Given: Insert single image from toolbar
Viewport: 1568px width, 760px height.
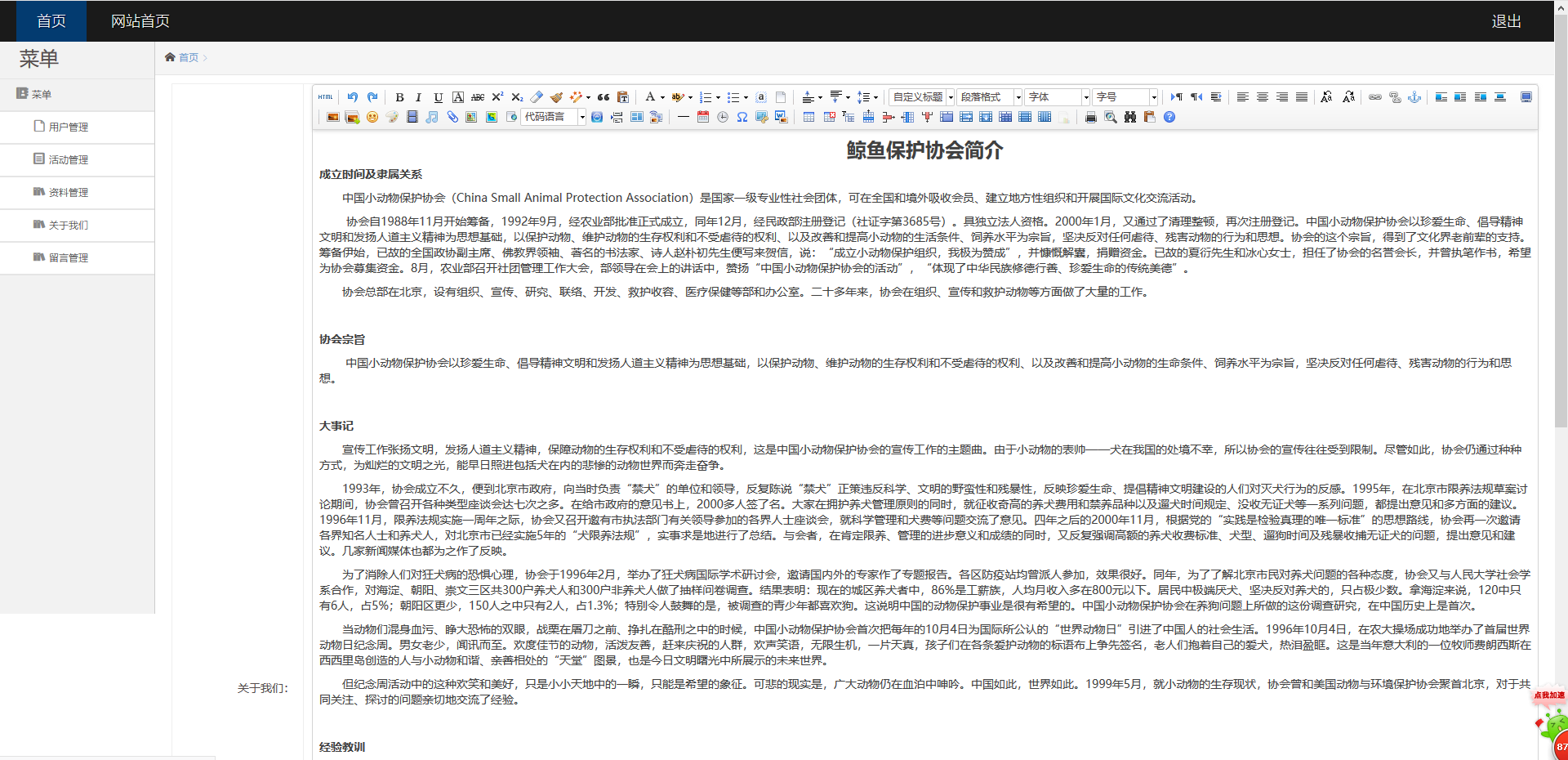Looking at the screenshot, I should tap(332, 117).
